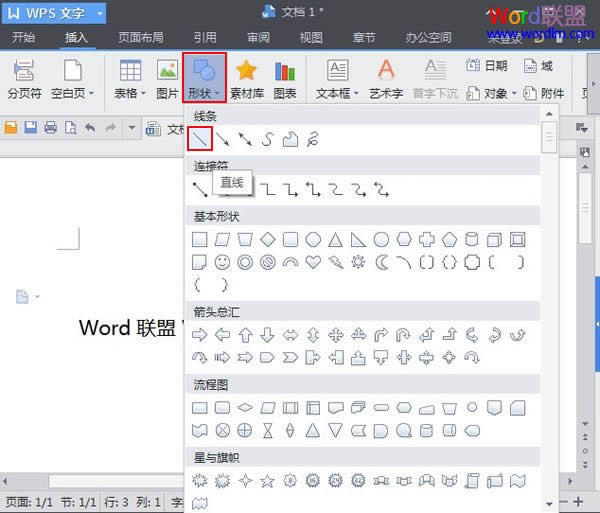This screenshot has height=513, width=600.
Task: Expand the 形状 shapes dropdown
Action: click(204, 80)
